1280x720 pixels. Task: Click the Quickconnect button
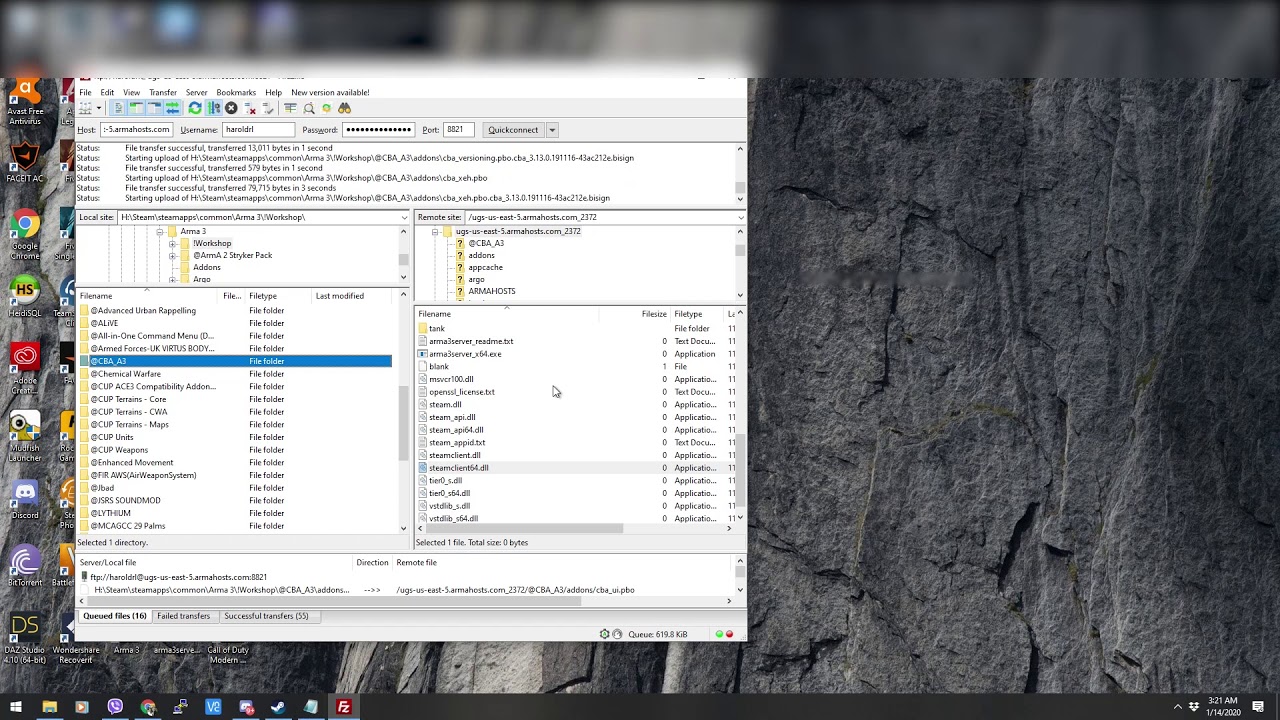[x=513, y=130]
